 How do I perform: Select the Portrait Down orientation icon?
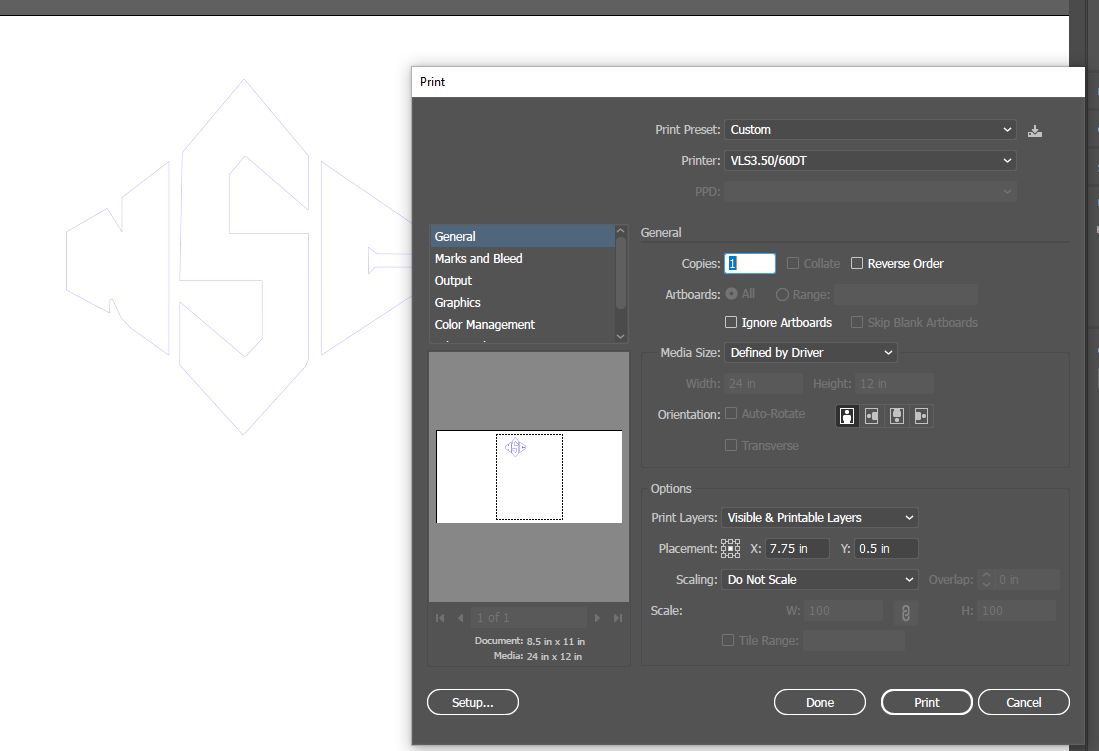point(896,415)
